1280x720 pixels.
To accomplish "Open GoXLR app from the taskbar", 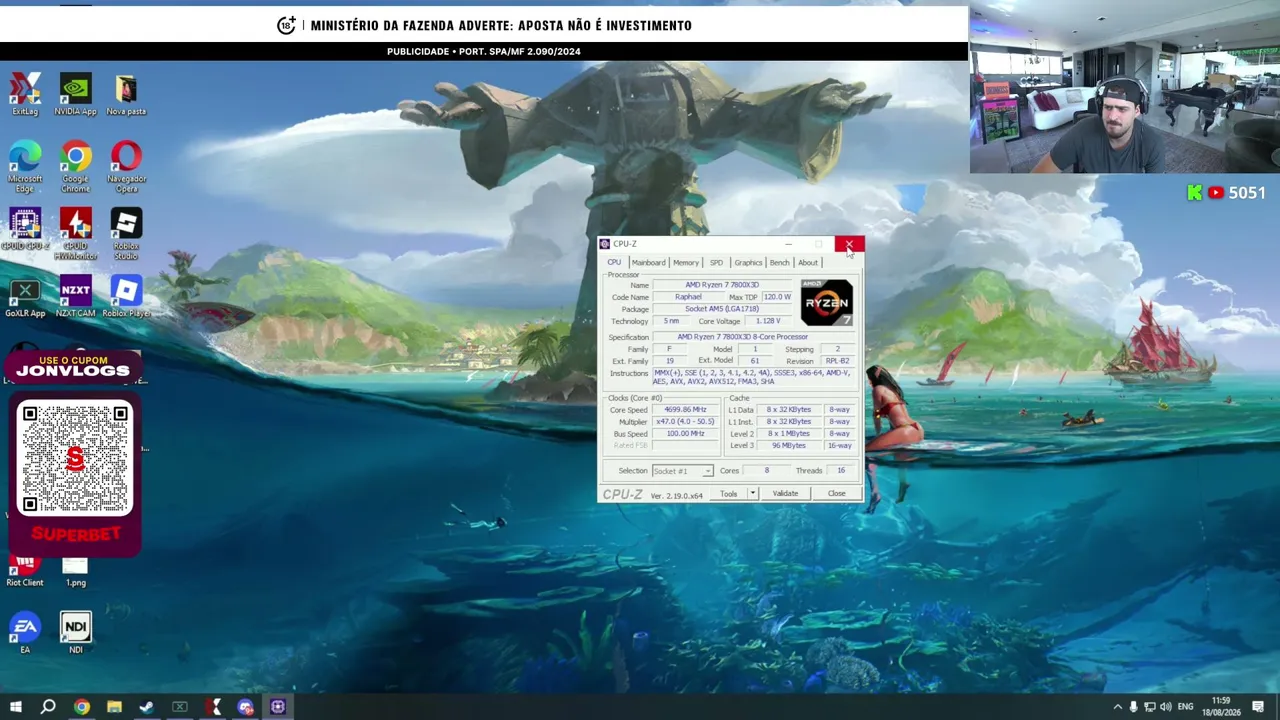I will point(180,707).
